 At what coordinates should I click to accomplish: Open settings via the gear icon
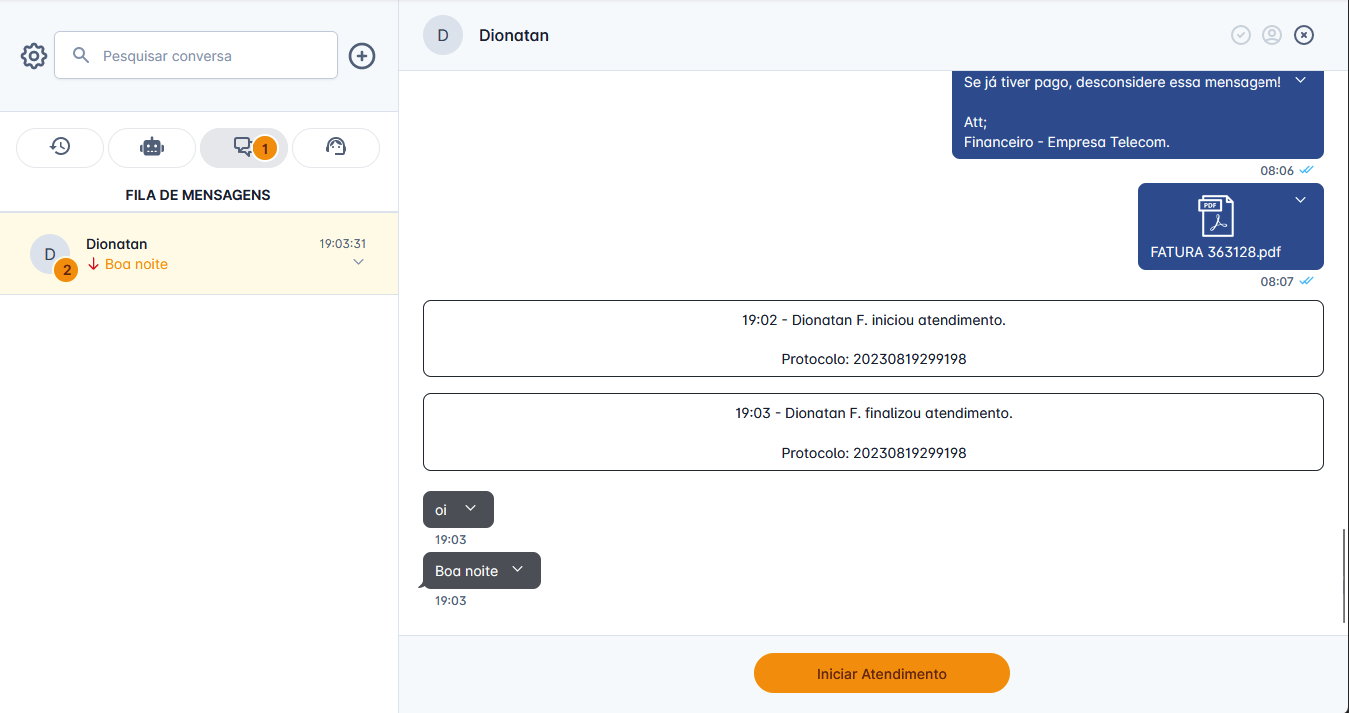[34, 56]
